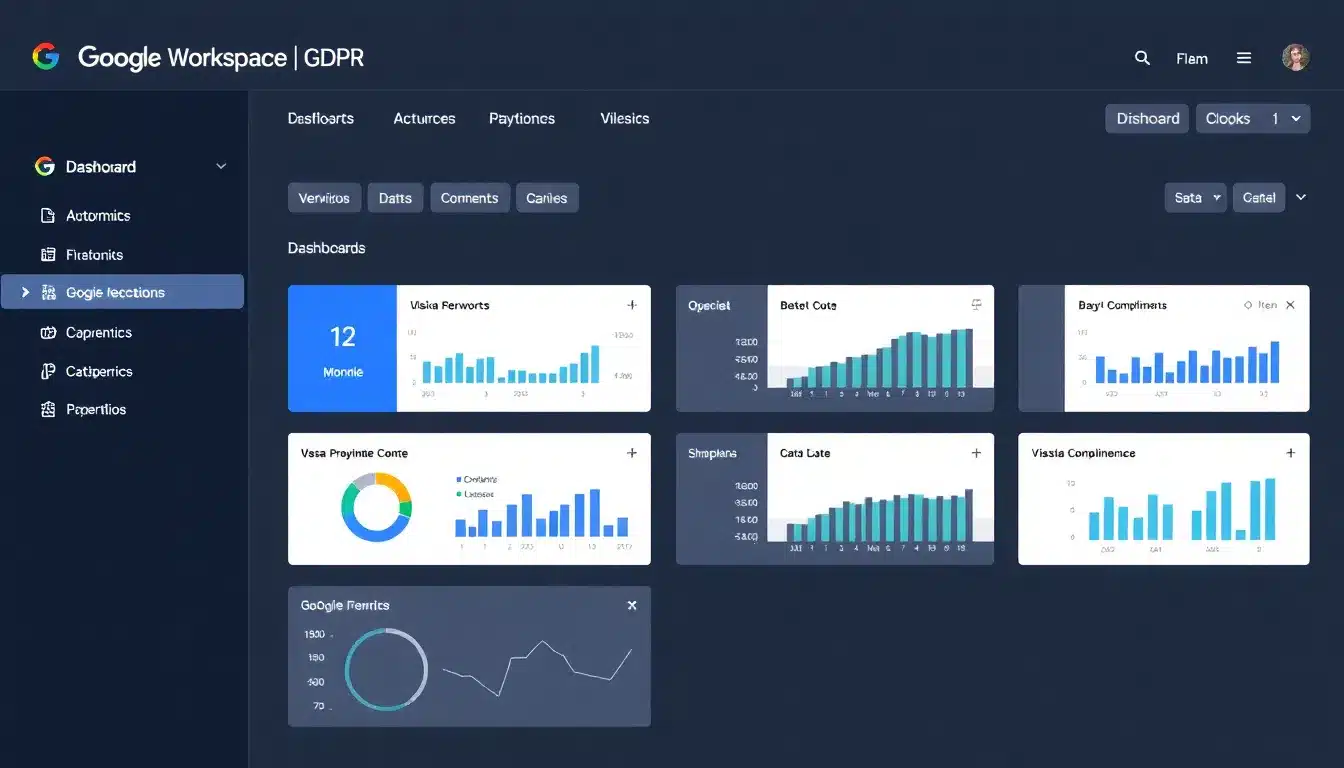Expand the Clooks dropdown
The height and width of the screenshot is (768, 1344).
[x=1253, y=118]
